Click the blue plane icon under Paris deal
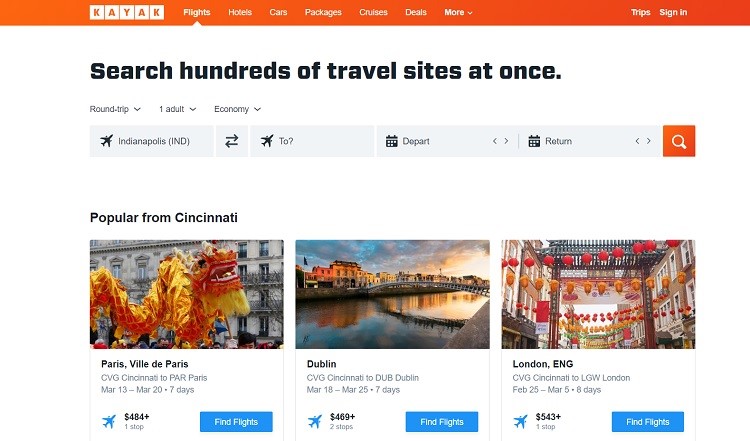The height and width of the screenshot is (441, 750). [109, 421]
